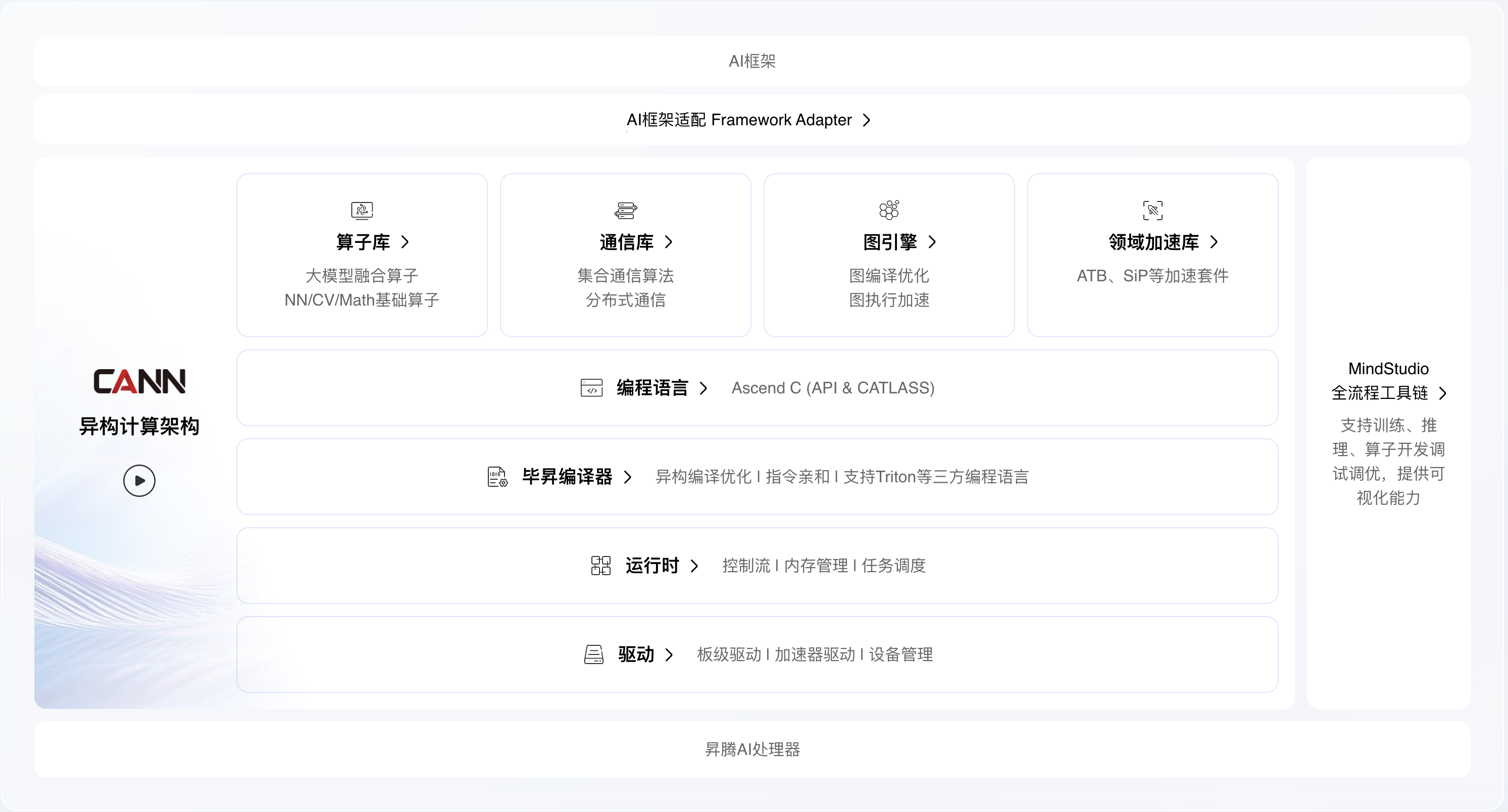Viewport: 1508px width, 812px height.
Task: Click the 异构编译优化 text in compiler row
Action: pos(703,477)
